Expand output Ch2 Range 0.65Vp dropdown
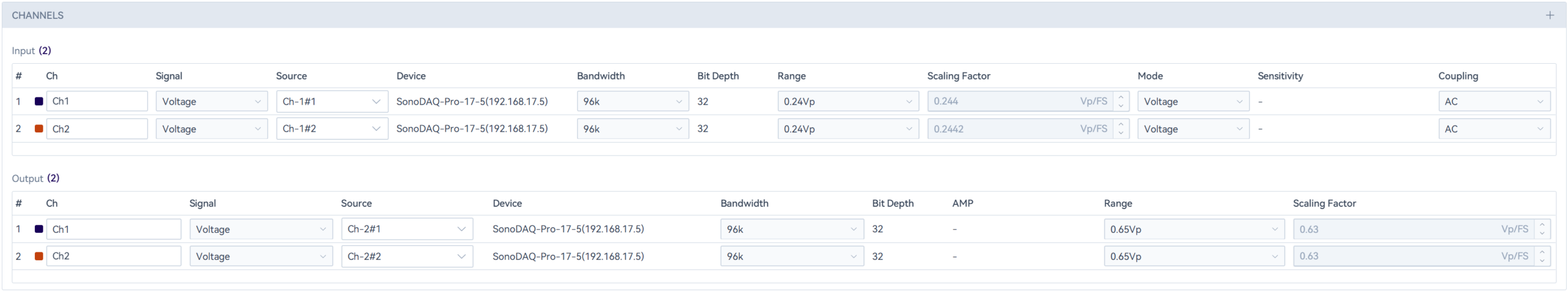The width and height of the screenshot is (1568, 291). point(1193,256)
